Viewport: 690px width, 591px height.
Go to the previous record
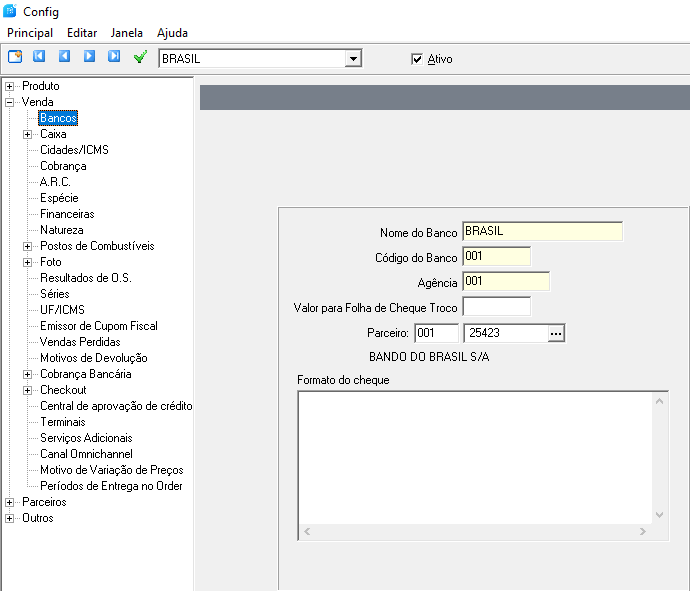[65, 57]
